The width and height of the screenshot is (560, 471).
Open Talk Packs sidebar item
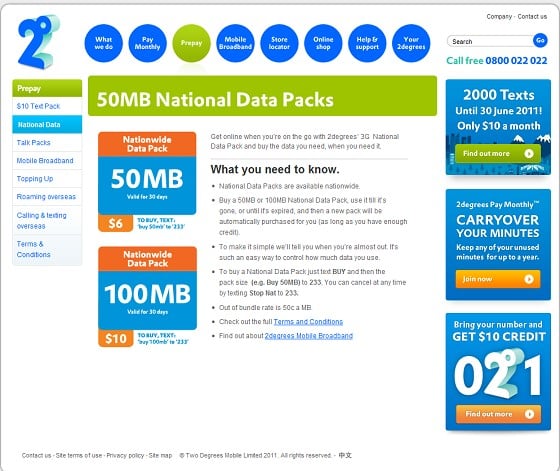34,142
